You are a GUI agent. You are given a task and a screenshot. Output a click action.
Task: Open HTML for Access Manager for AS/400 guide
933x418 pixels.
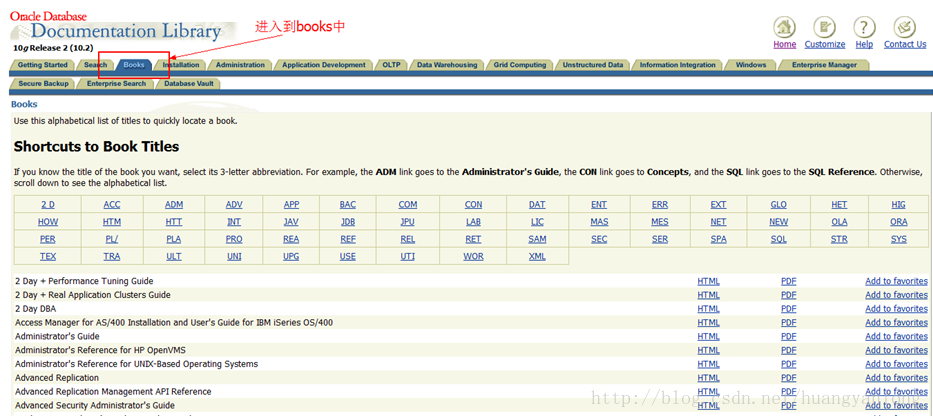pos(708,322)
